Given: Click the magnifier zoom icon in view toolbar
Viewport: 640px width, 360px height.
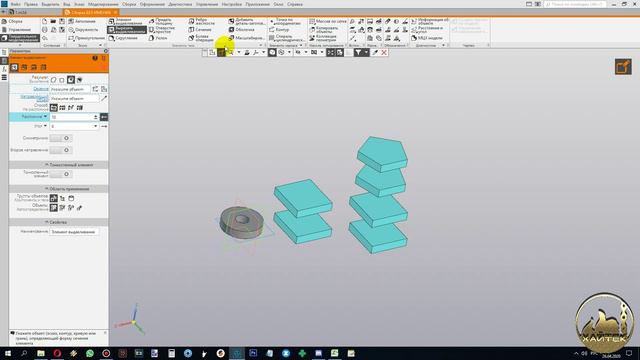Looking at the screenshot, I should (230, 53).
